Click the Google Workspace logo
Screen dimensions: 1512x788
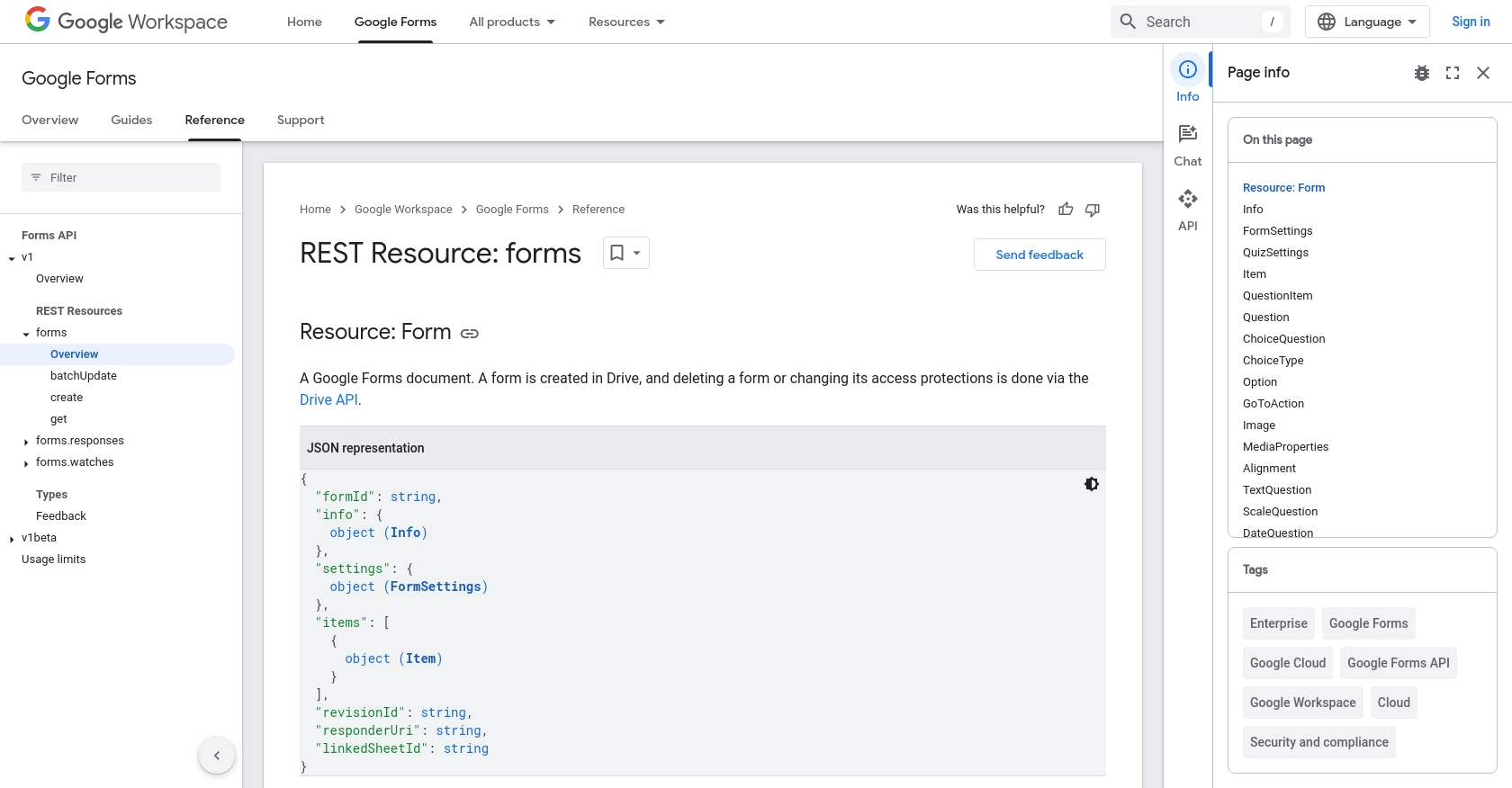[x=126, y=22]
